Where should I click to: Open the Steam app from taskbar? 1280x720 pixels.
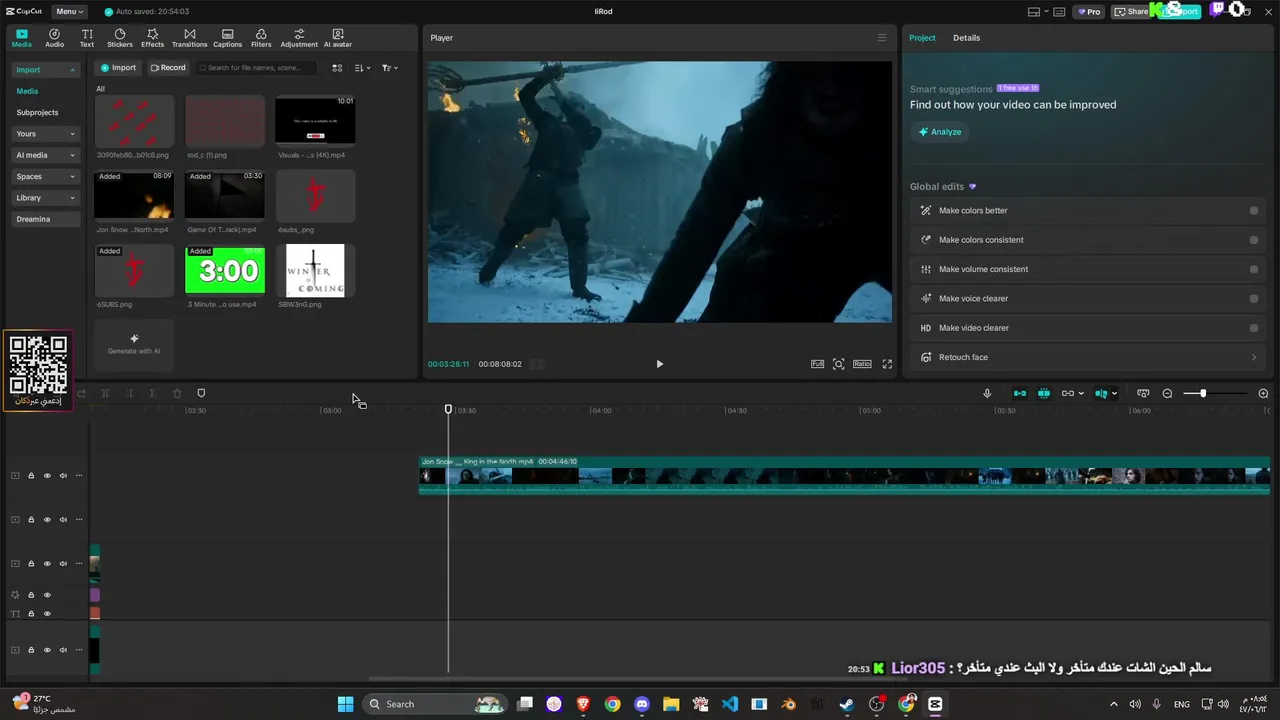click(847, 704)
